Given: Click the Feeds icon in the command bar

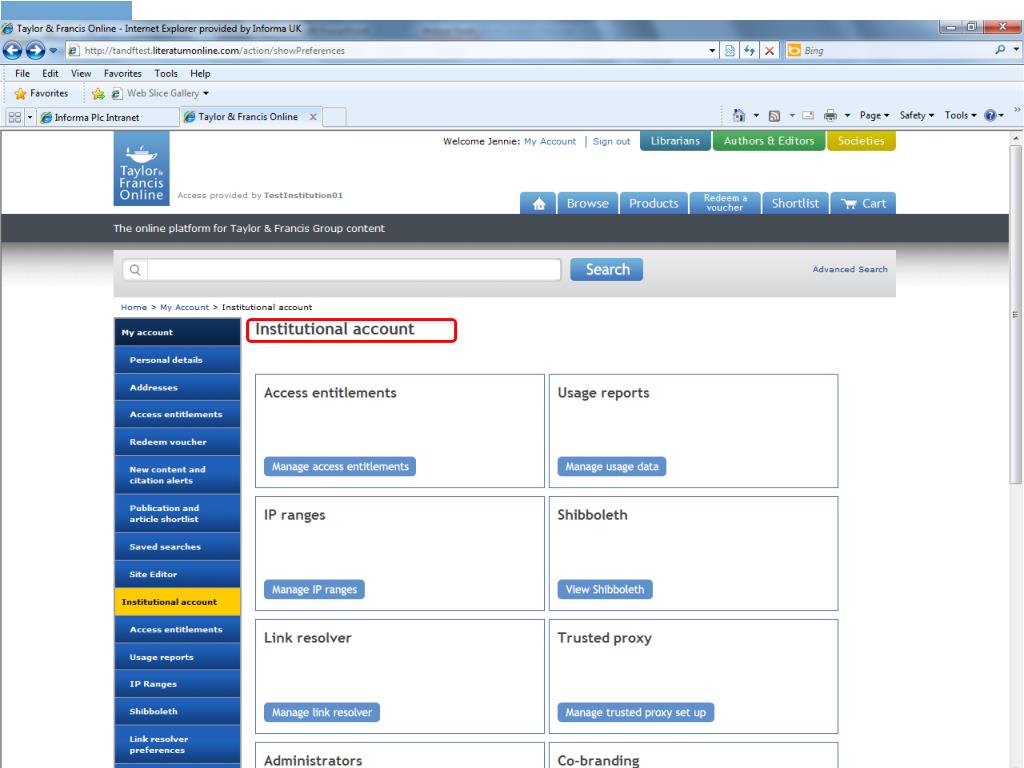Looking at the screenshot, I should click(x=775, y=116).
